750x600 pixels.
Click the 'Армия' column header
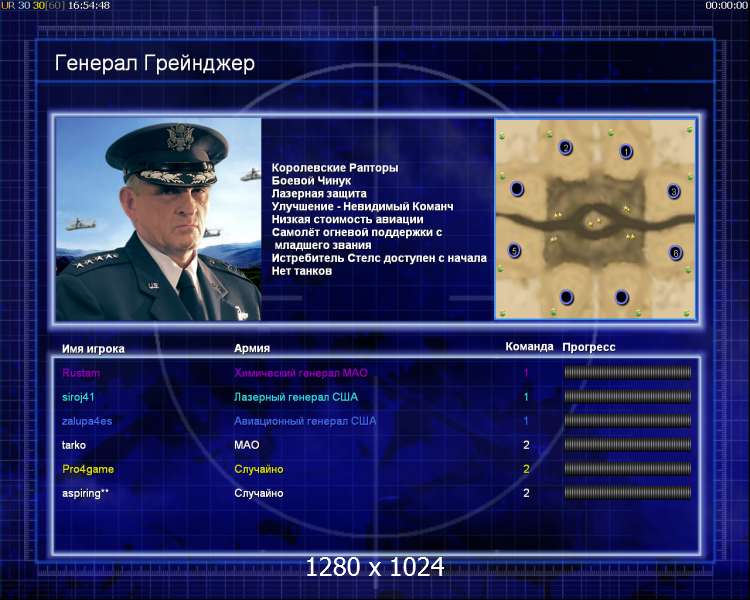tap(252, 348)
